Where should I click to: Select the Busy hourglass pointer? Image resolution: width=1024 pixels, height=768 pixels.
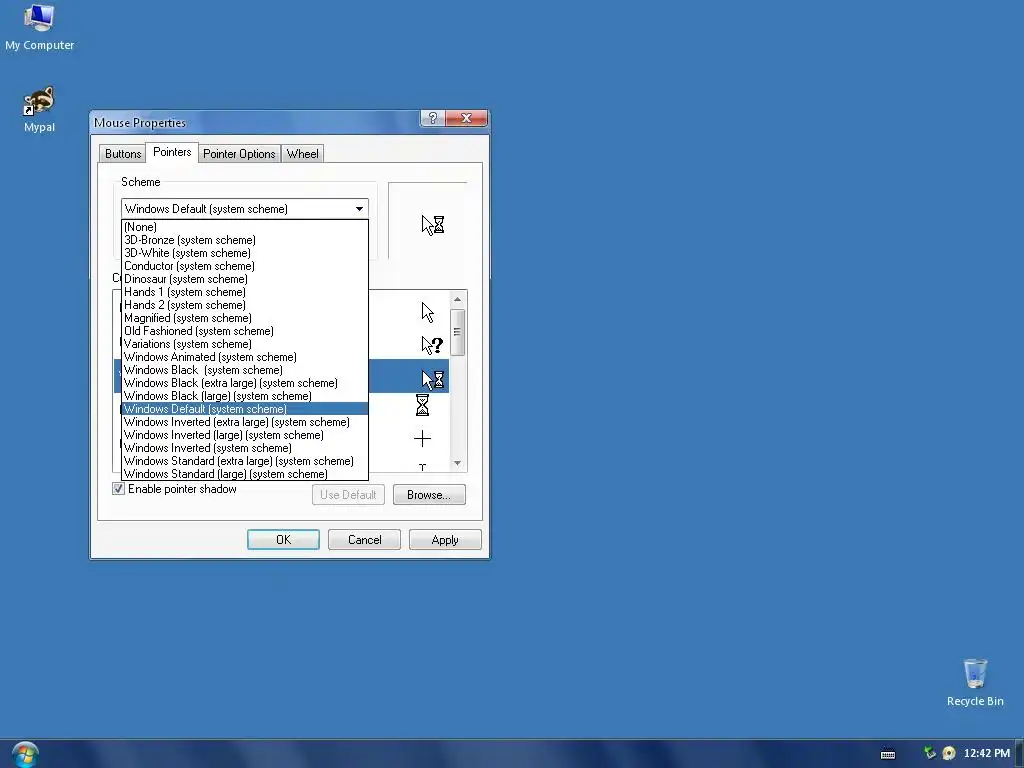[422, 405]
